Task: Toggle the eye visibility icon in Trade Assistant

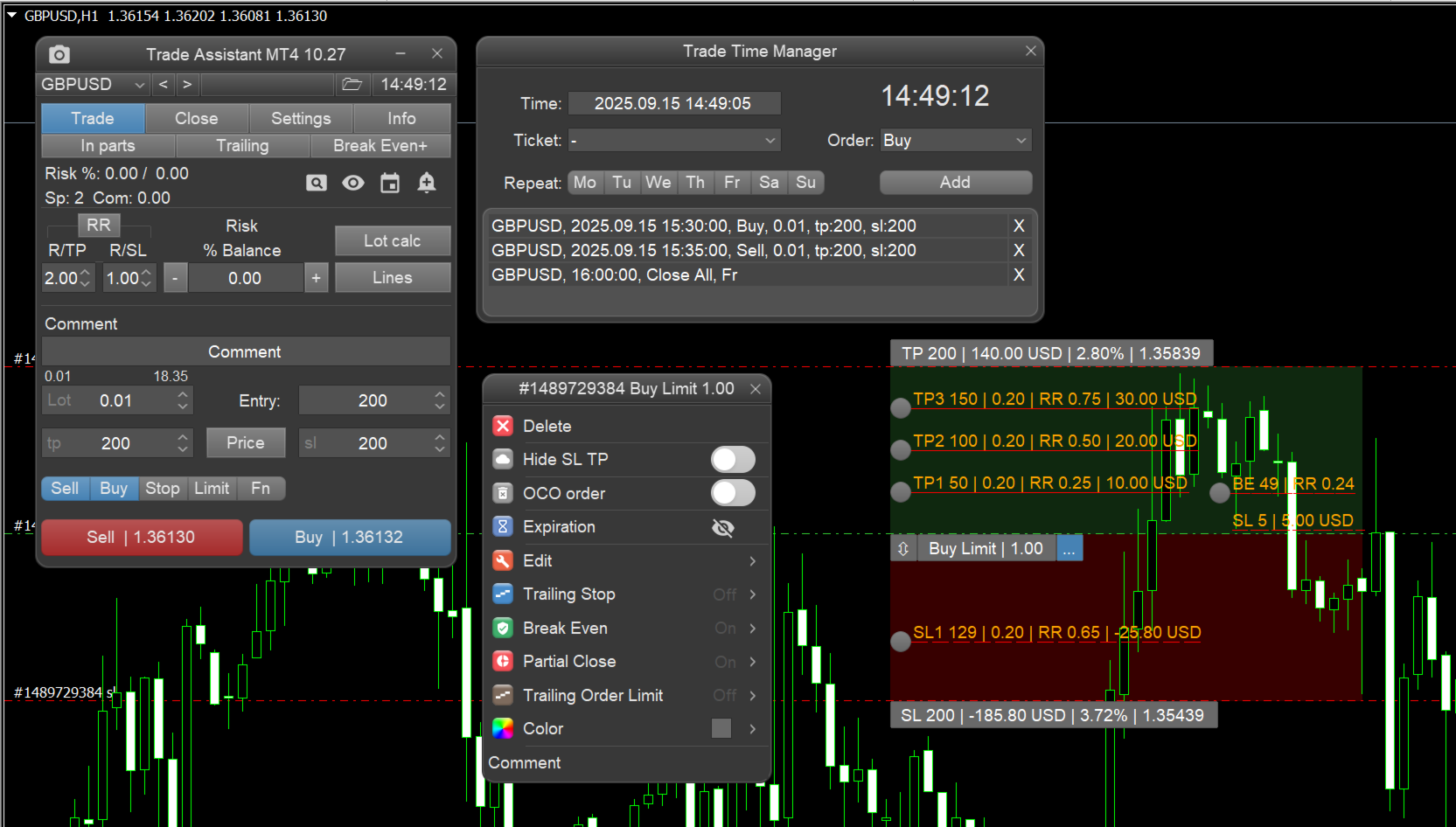Action: [x=353, y=183]
